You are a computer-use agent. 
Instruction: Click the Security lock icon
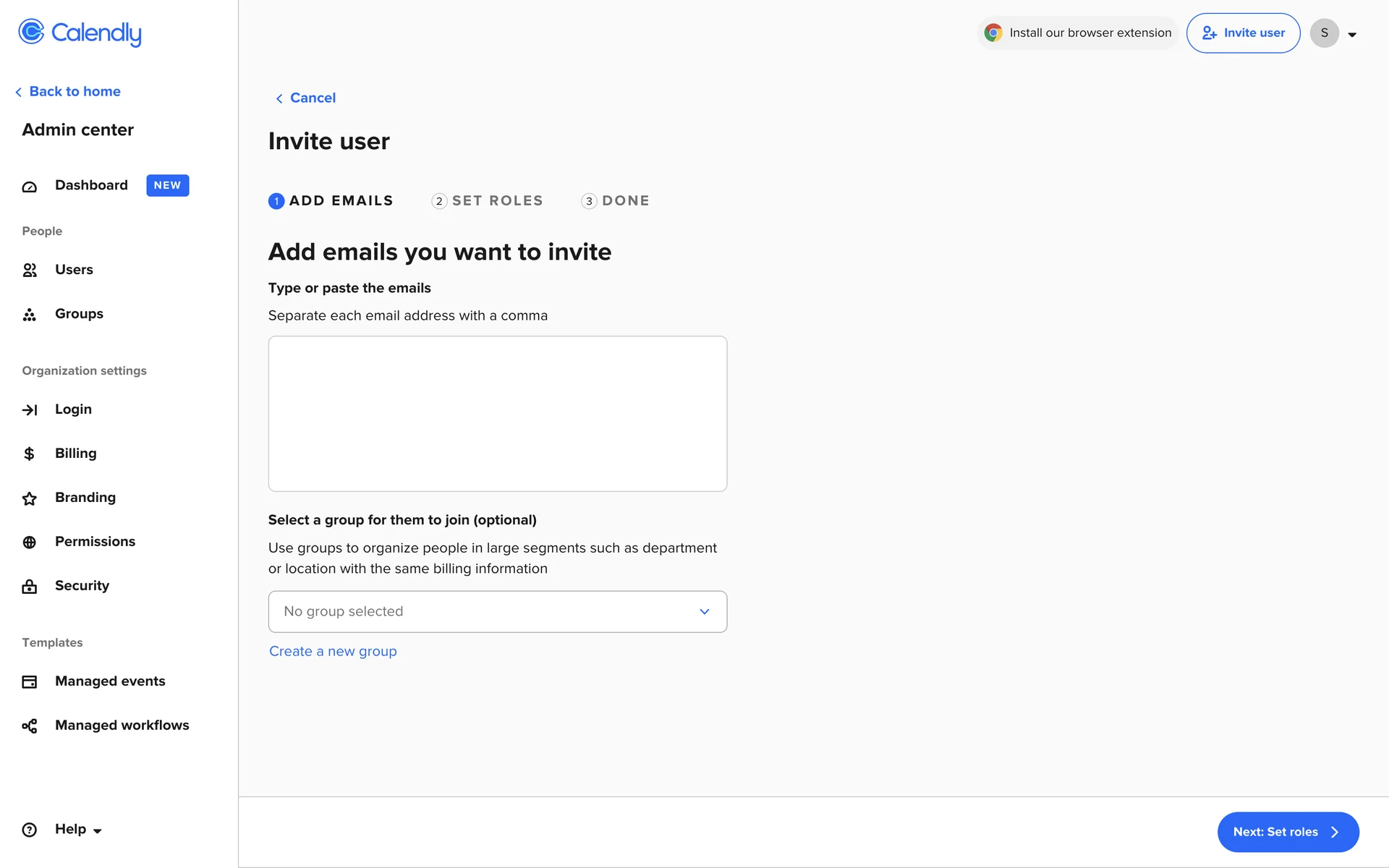(29, 587)
